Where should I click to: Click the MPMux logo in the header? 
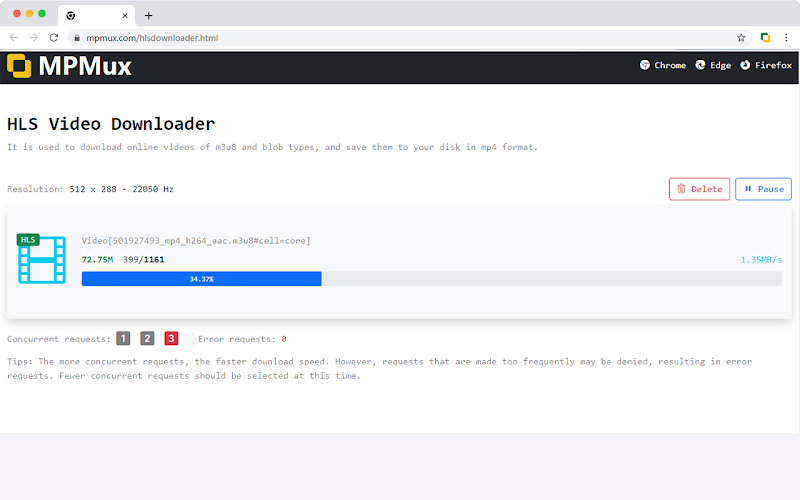69,66
